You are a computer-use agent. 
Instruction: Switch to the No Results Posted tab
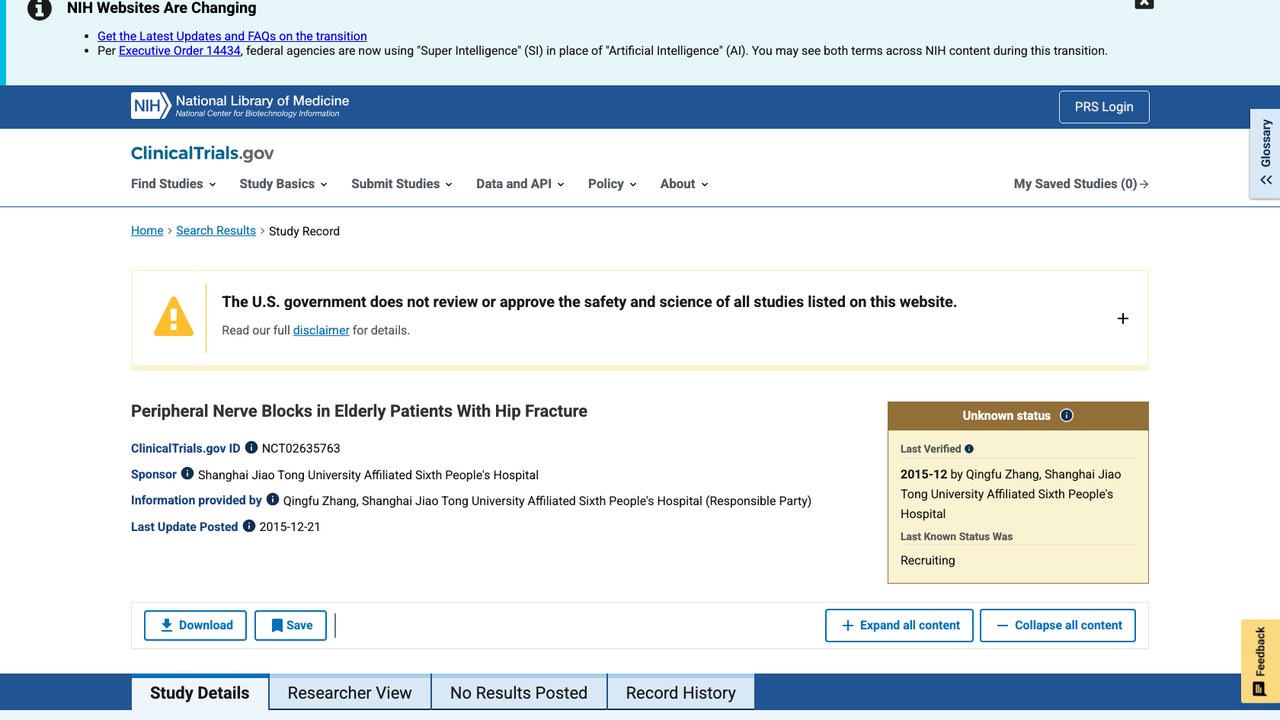pos(519,692)
